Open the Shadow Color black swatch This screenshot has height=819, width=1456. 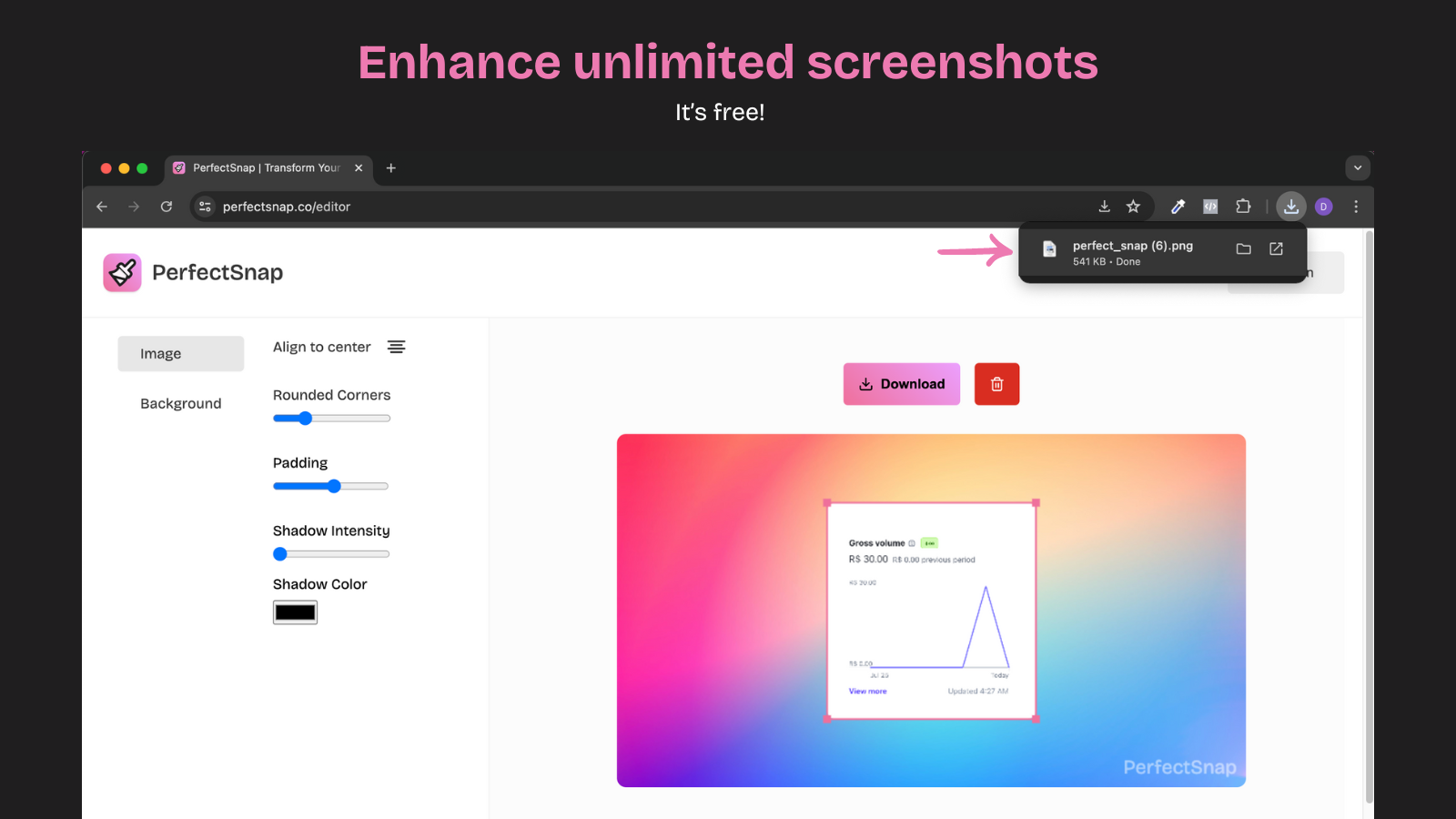coord(295,612)
